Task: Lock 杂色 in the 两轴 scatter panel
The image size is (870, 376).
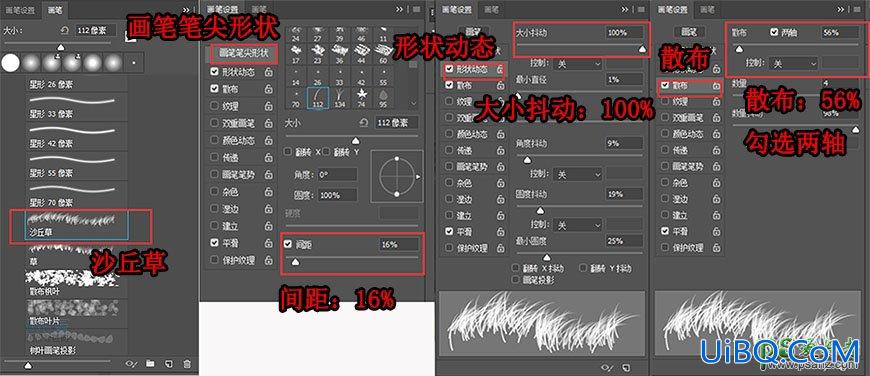Action: point(717,182)
